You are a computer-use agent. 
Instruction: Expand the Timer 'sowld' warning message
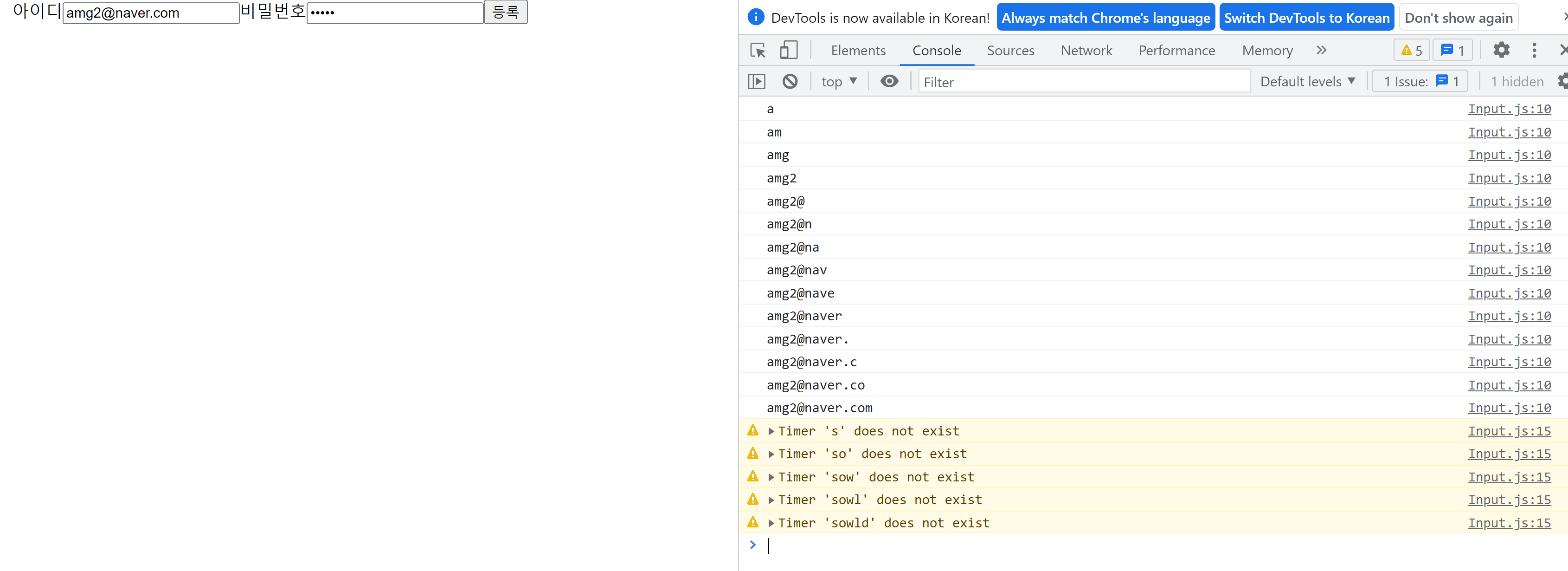click(x=771, y=524)
